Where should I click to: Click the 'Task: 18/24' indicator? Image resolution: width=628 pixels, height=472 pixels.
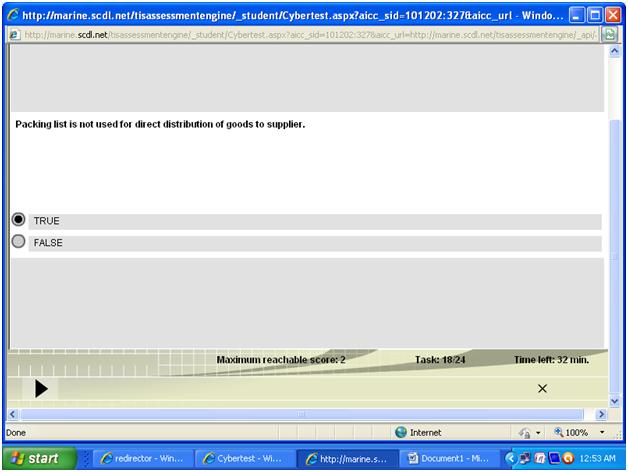[x=440, y=360]
